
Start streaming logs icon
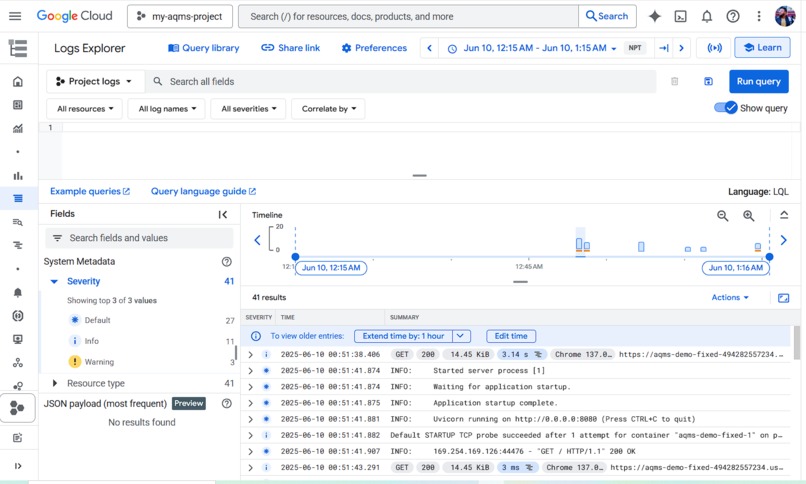715,48
